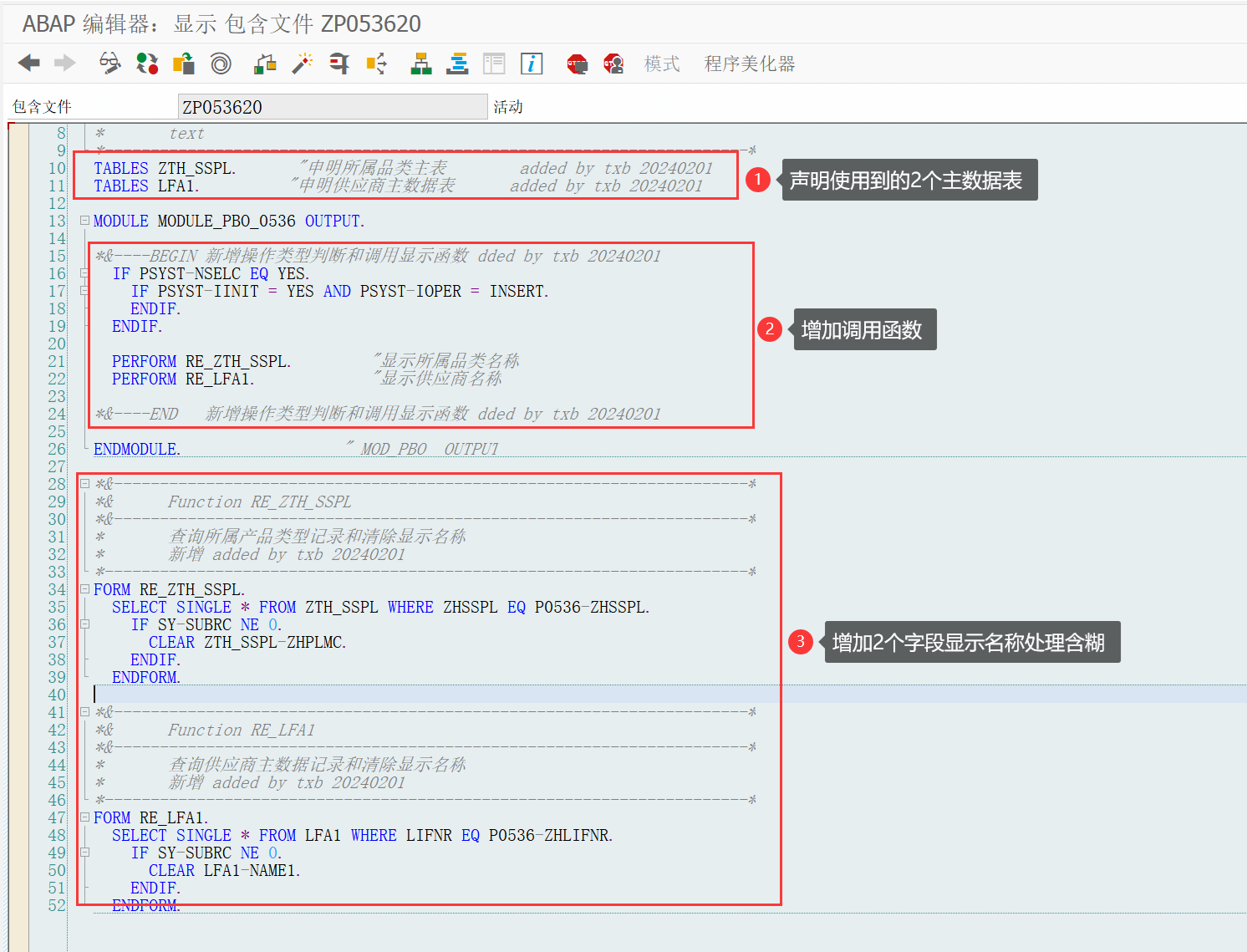Click the magic wand toolbar icon

[x=302, y=63]
